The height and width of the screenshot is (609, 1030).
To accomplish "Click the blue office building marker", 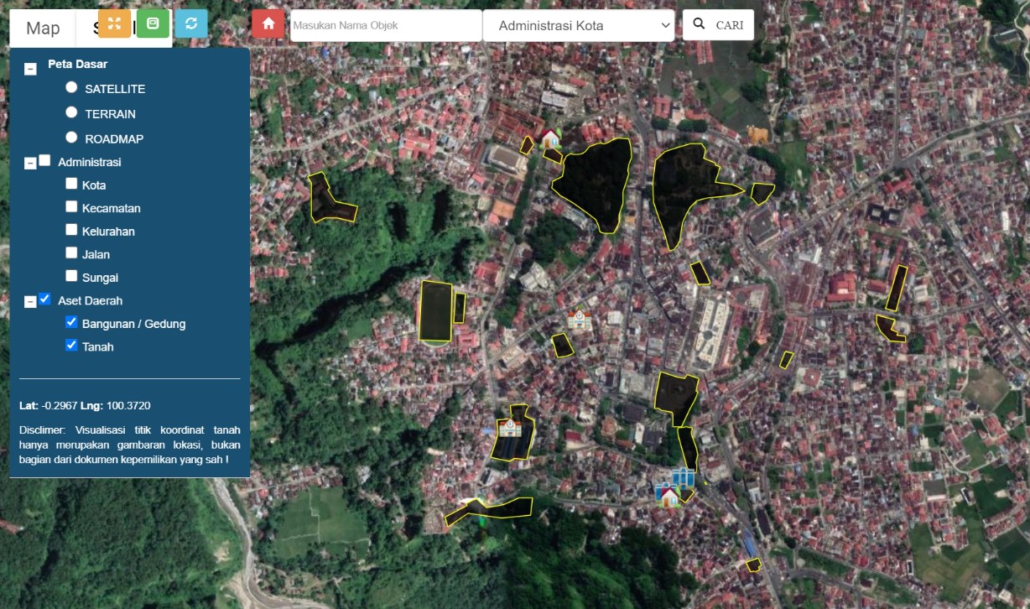I will point(684,476).
